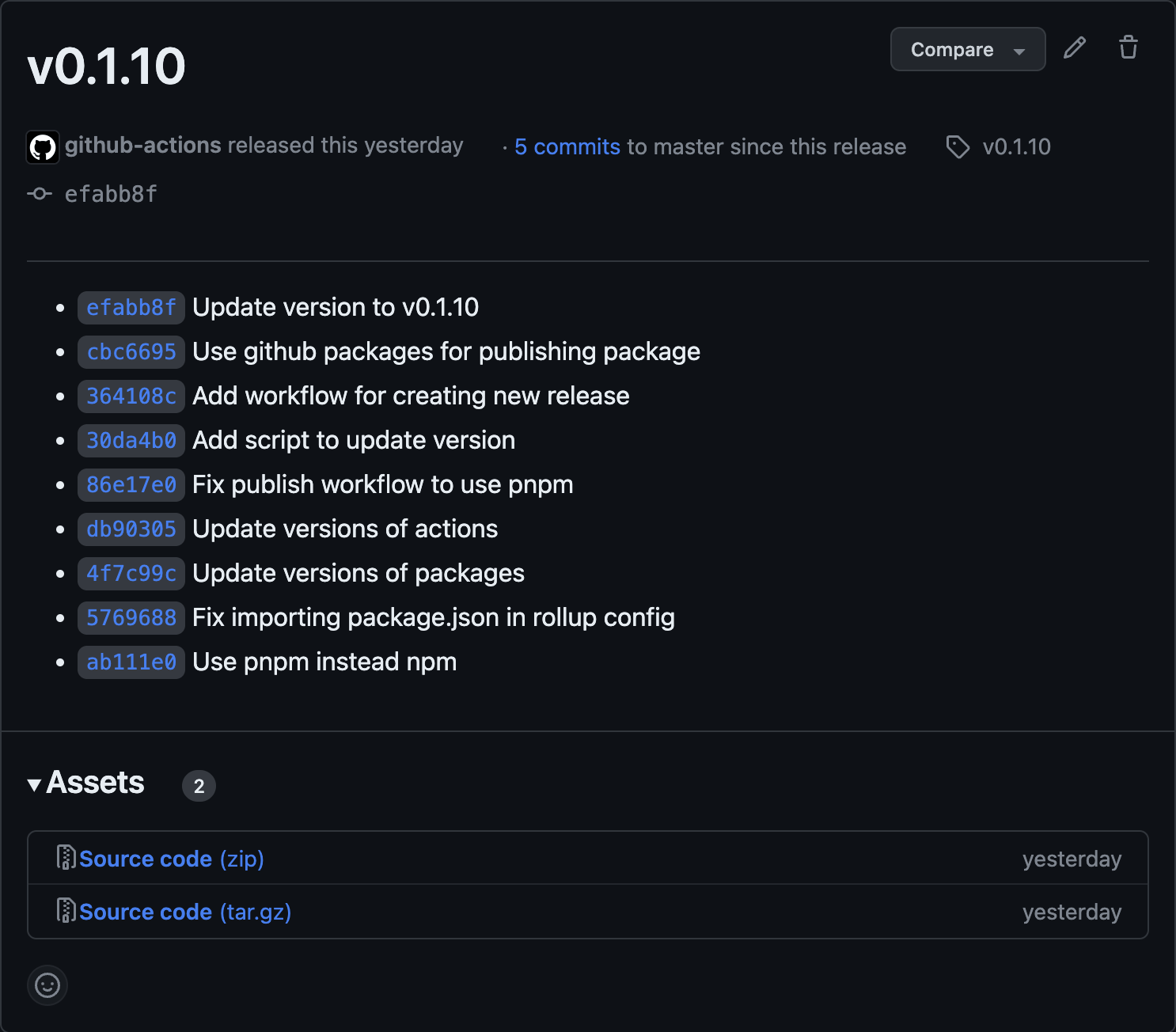Screen dimensions: 1176x1032
Task: Click the github-actions avatar
Action: click(43, 146)
